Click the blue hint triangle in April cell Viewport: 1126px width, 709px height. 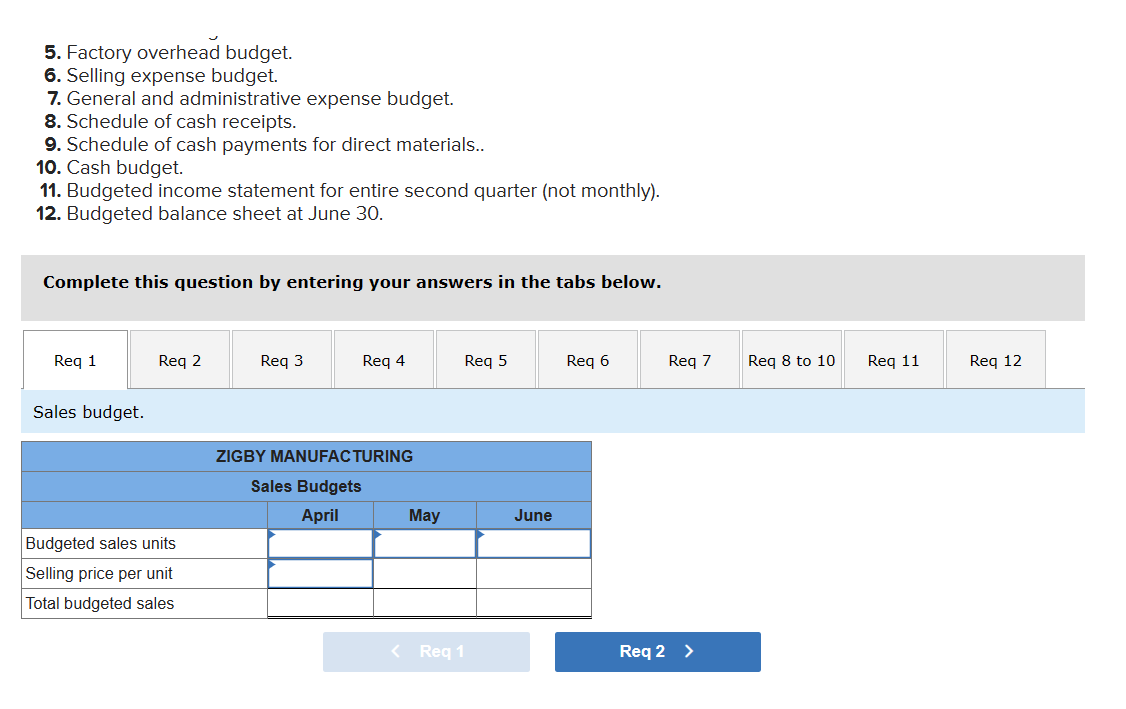pyautogui.click(x=270, y=535)
